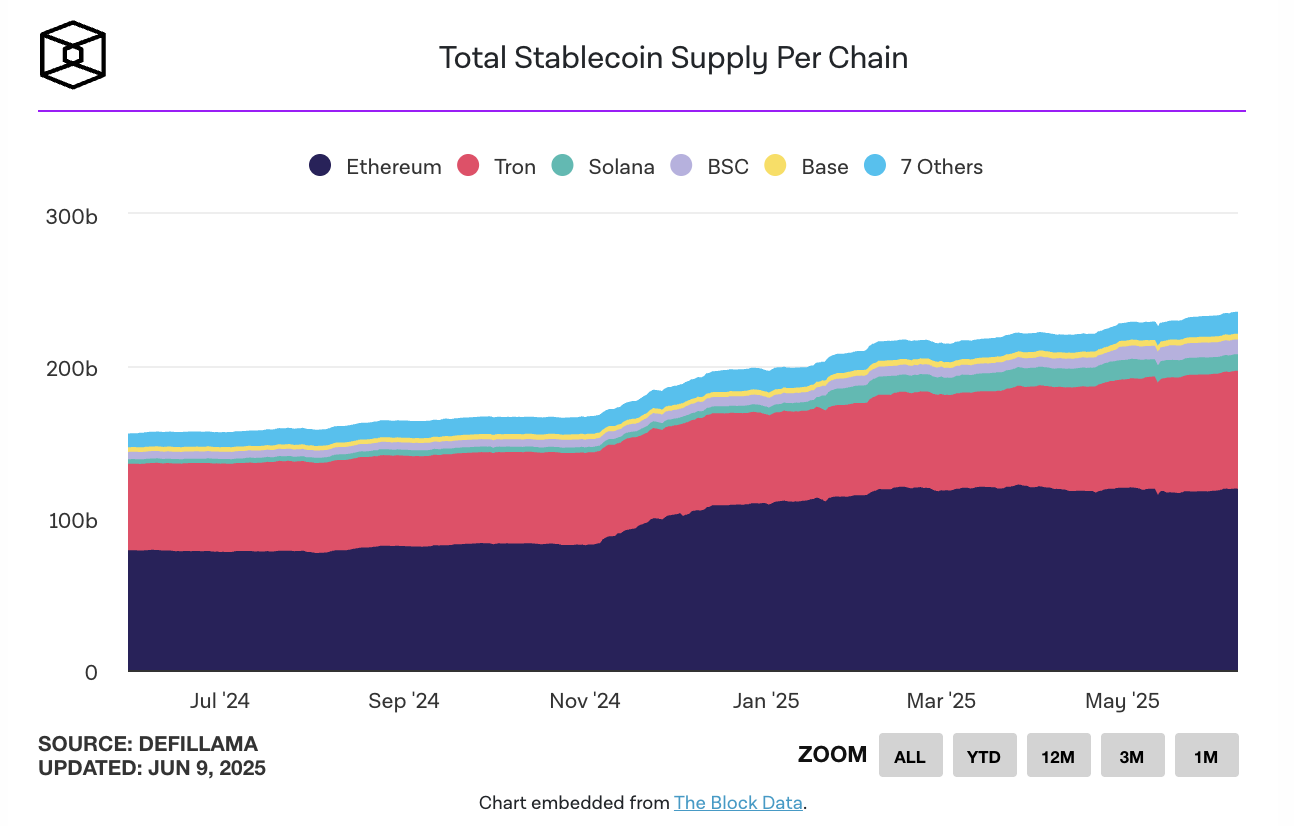1294x826 pixels.
Task: Zoom chart to 12M range
Action: (x=1058, y=756)
